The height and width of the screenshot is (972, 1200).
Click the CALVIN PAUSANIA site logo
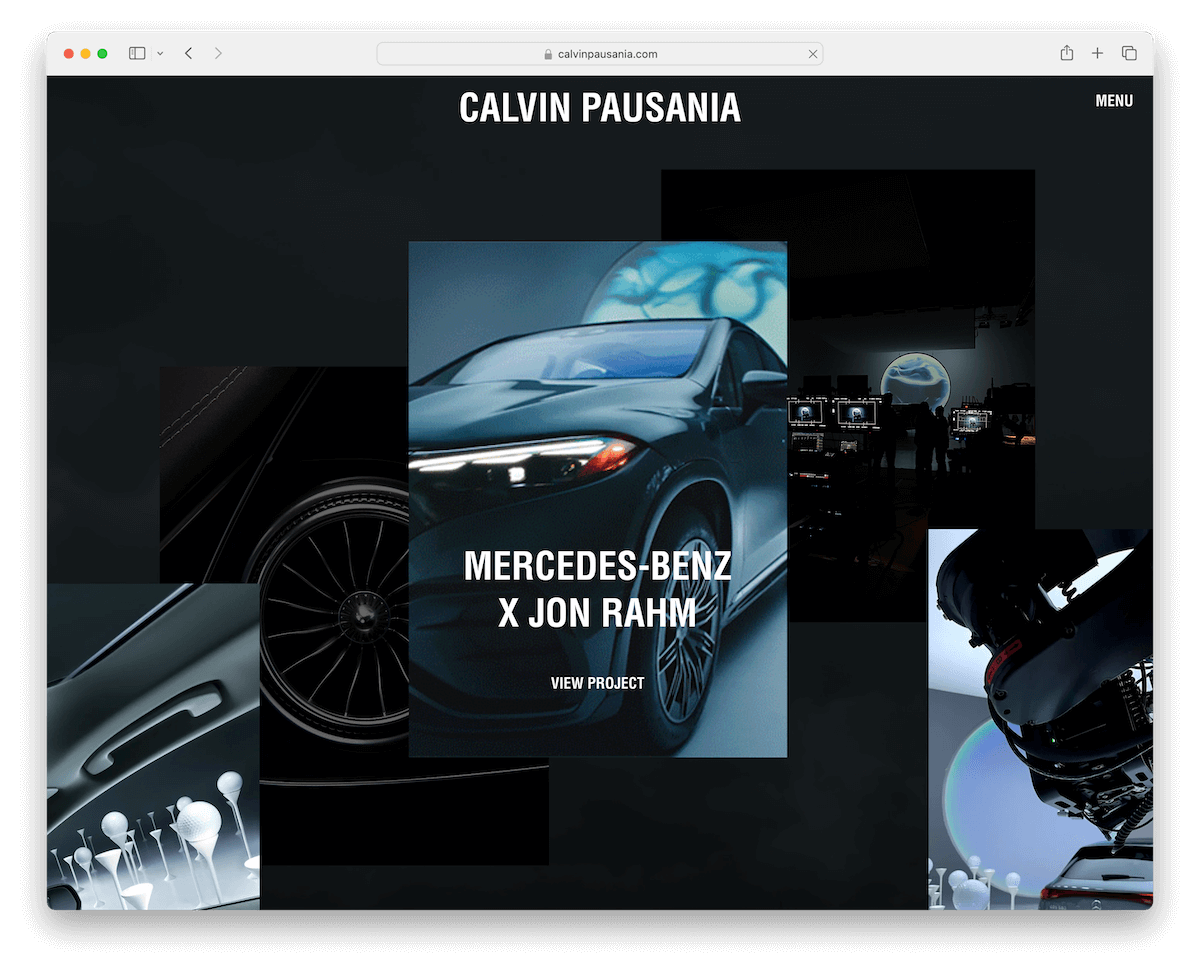(x=600, y=108)
